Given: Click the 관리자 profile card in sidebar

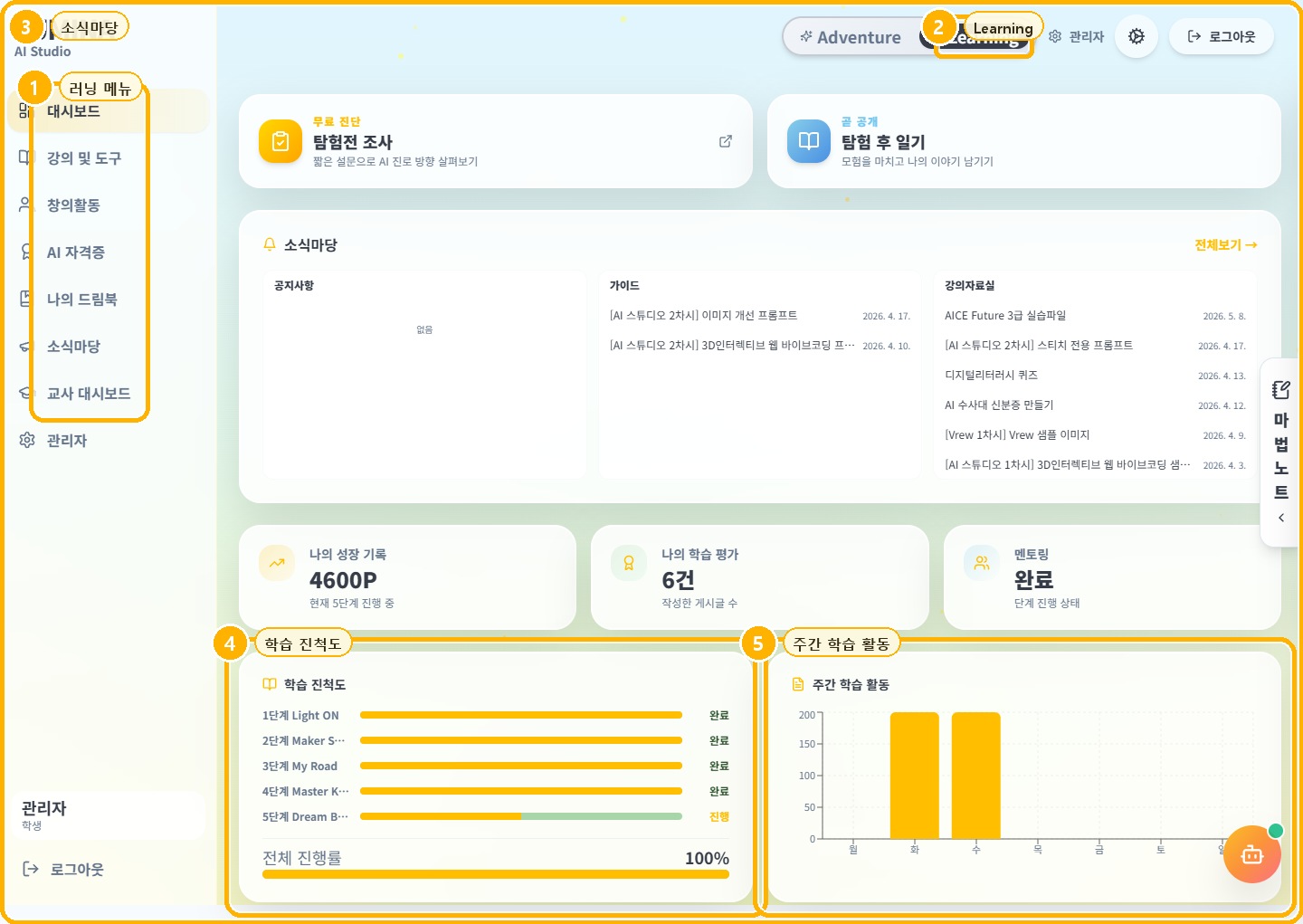Looking at the screenshot, I should [x=109, y=815].
